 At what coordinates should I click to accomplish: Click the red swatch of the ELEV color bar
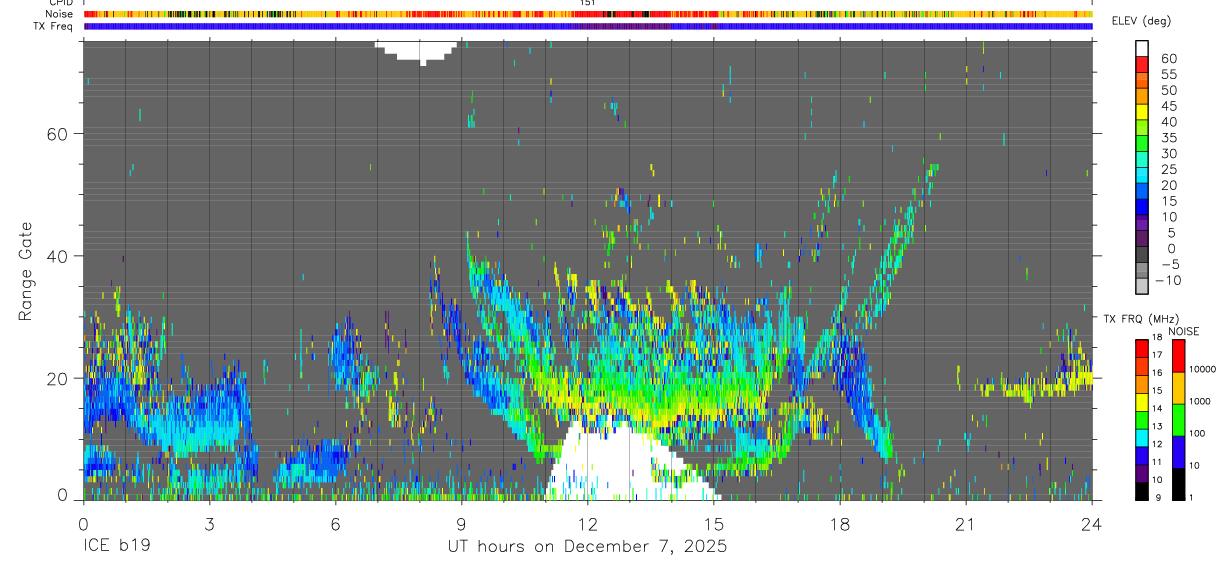pyautogui.click(x=1142, y=64)
